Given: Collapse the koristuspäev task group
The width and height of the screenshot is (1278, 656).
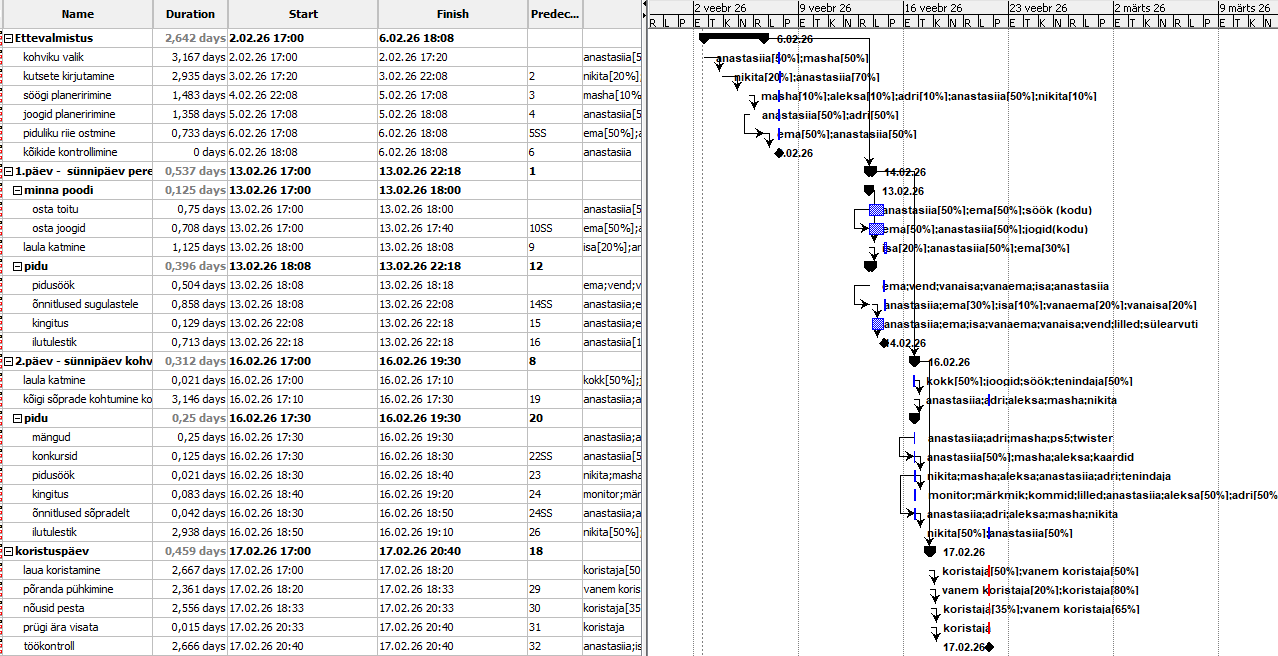Looking at the screenshot, I should coord(9,551).
